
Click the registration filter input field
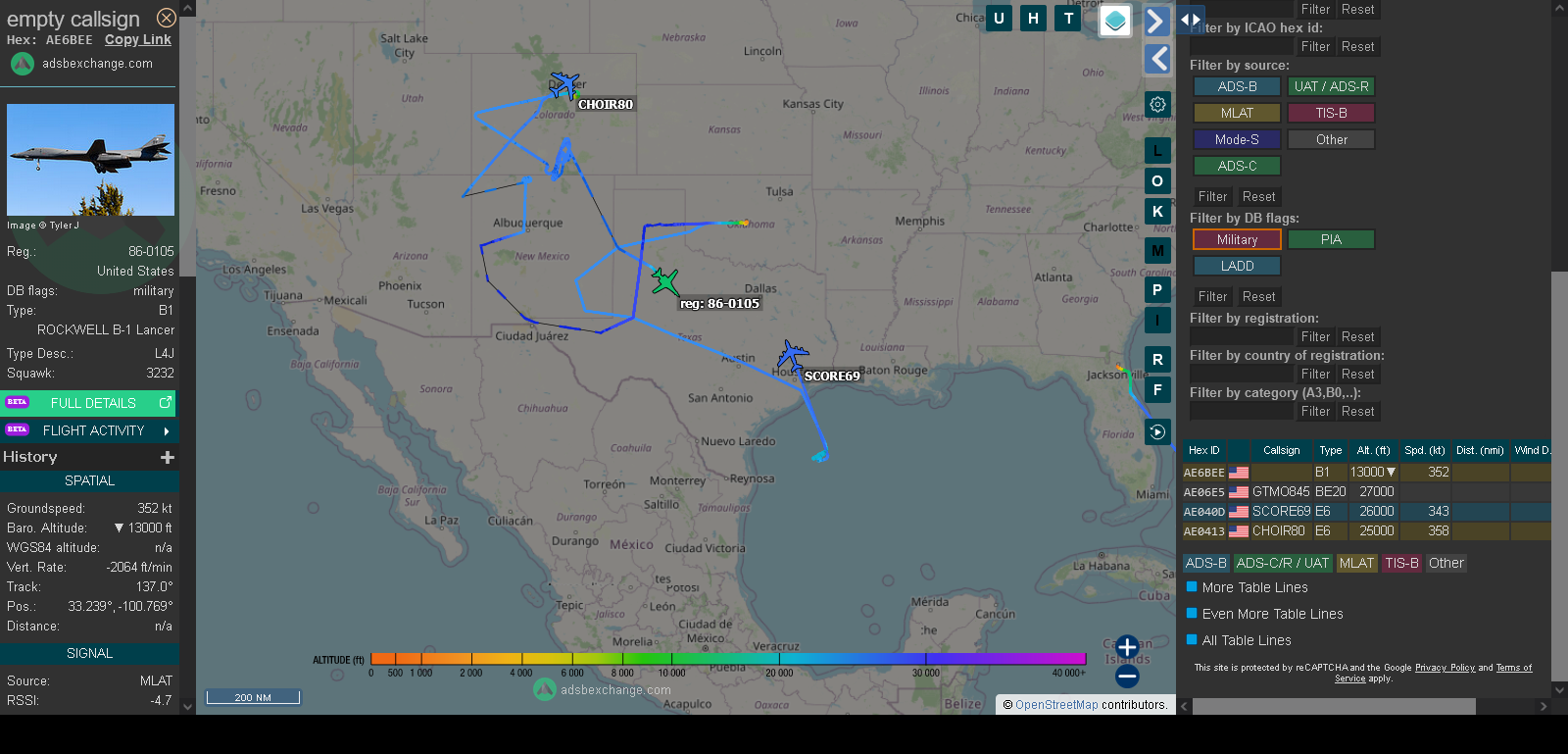1242,336
